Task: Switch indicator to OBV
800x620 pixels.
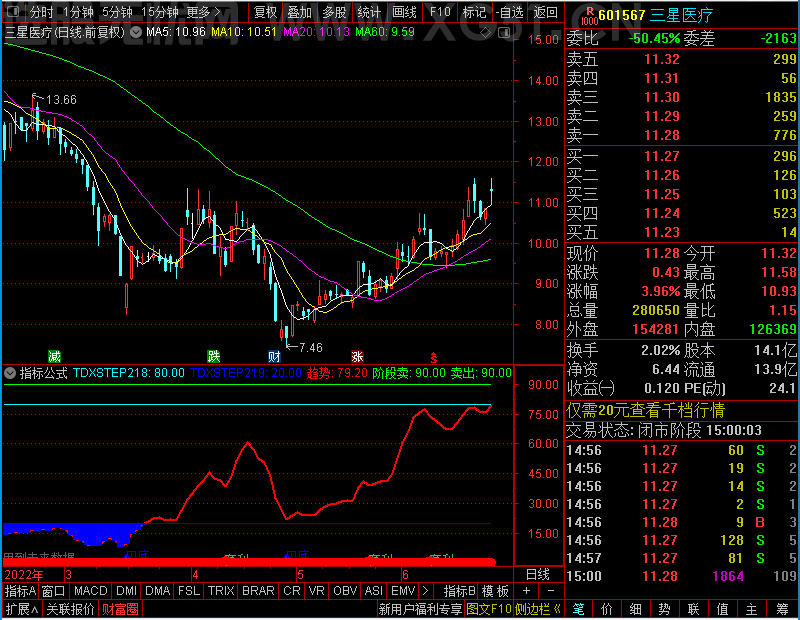Action: (345, 591)
